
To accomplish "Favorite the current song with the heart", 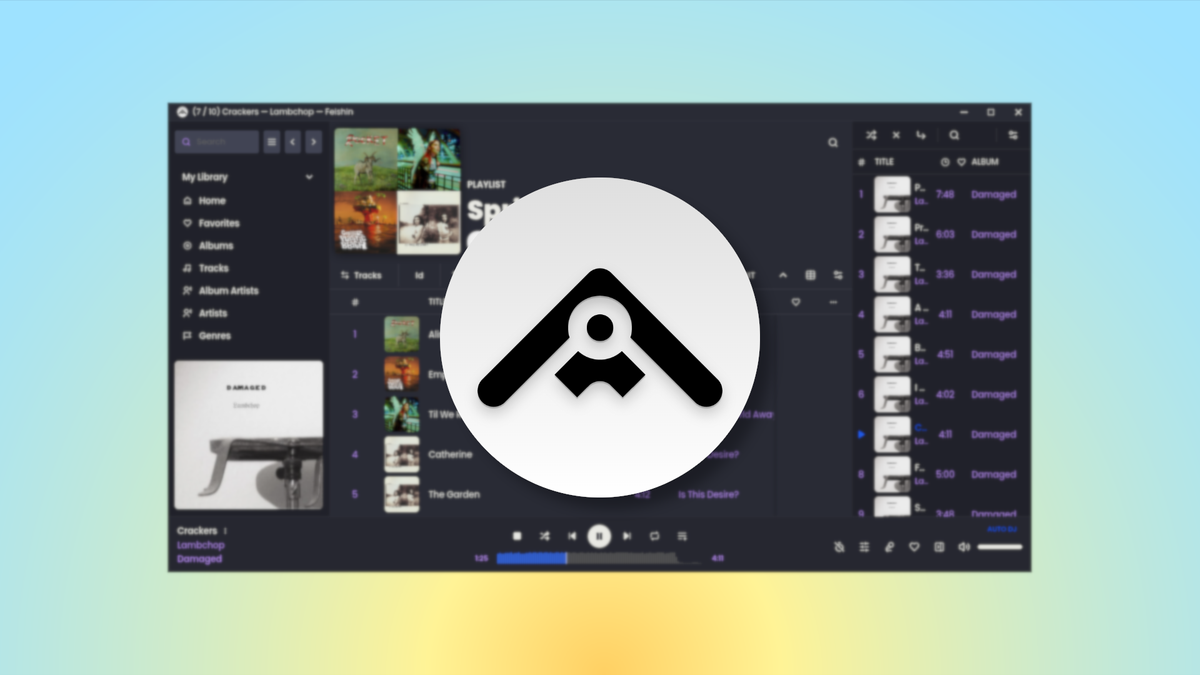I will (914, 547).
